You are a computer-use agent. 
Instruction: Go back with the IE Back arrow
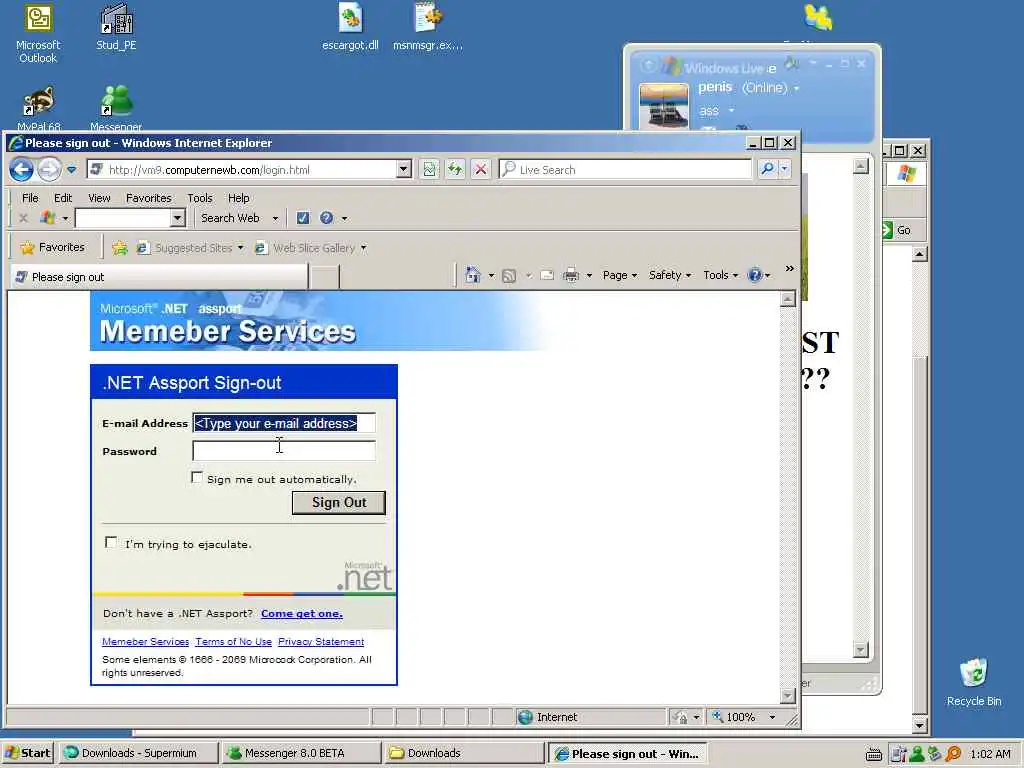pyautogui.click(x=22, y=170)
